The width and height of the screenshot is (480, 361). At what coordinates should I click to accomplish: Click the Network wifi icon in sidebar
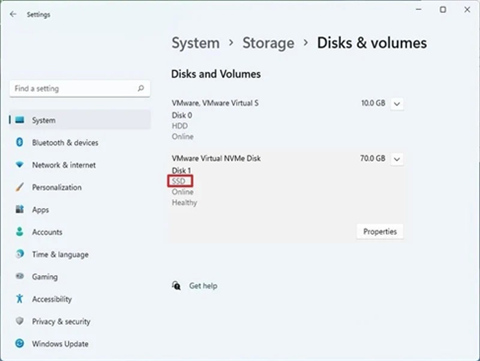click(20, 165)
